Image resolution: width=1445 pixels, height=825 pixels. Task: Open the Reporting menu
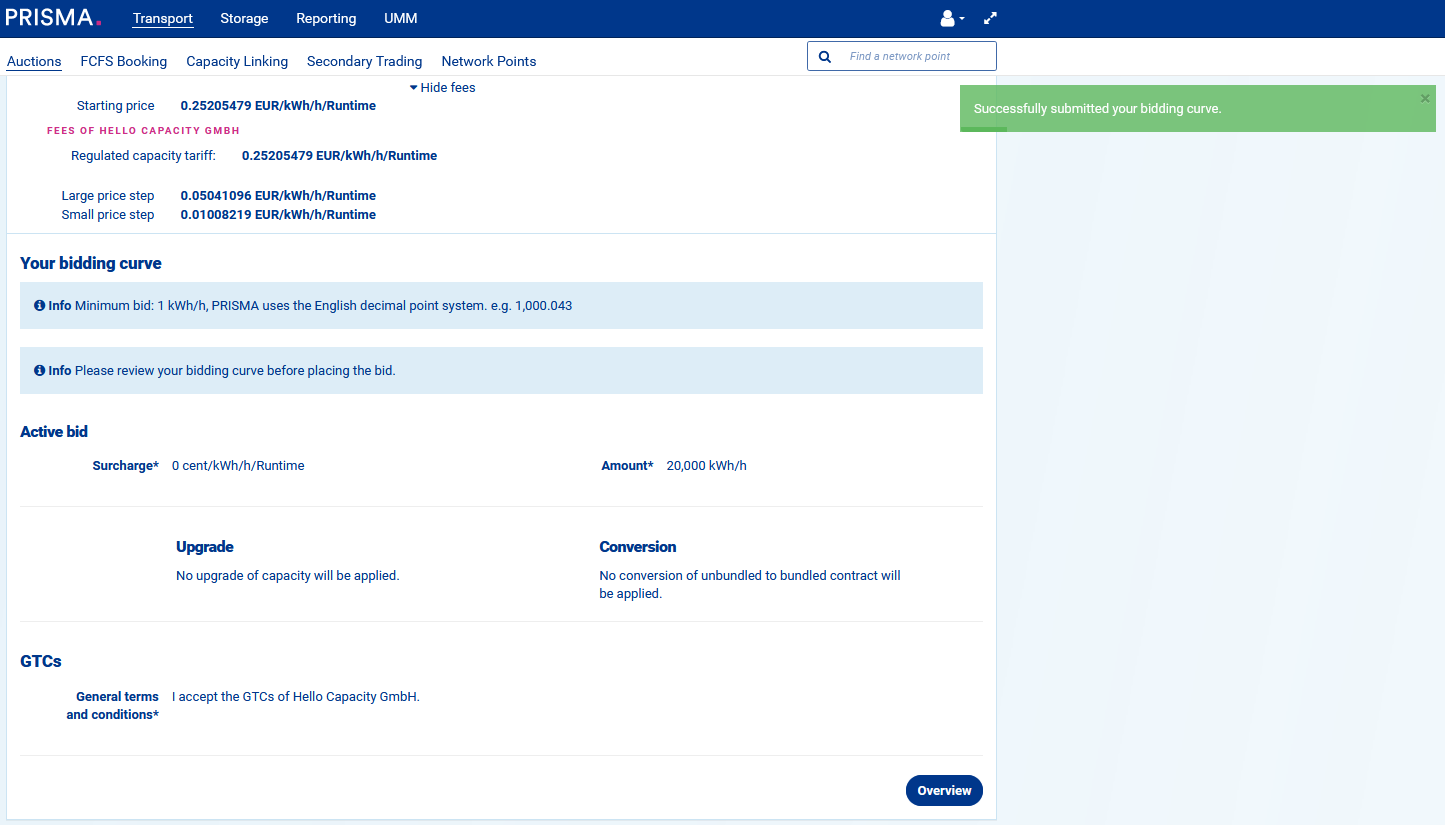coord(326,19)
